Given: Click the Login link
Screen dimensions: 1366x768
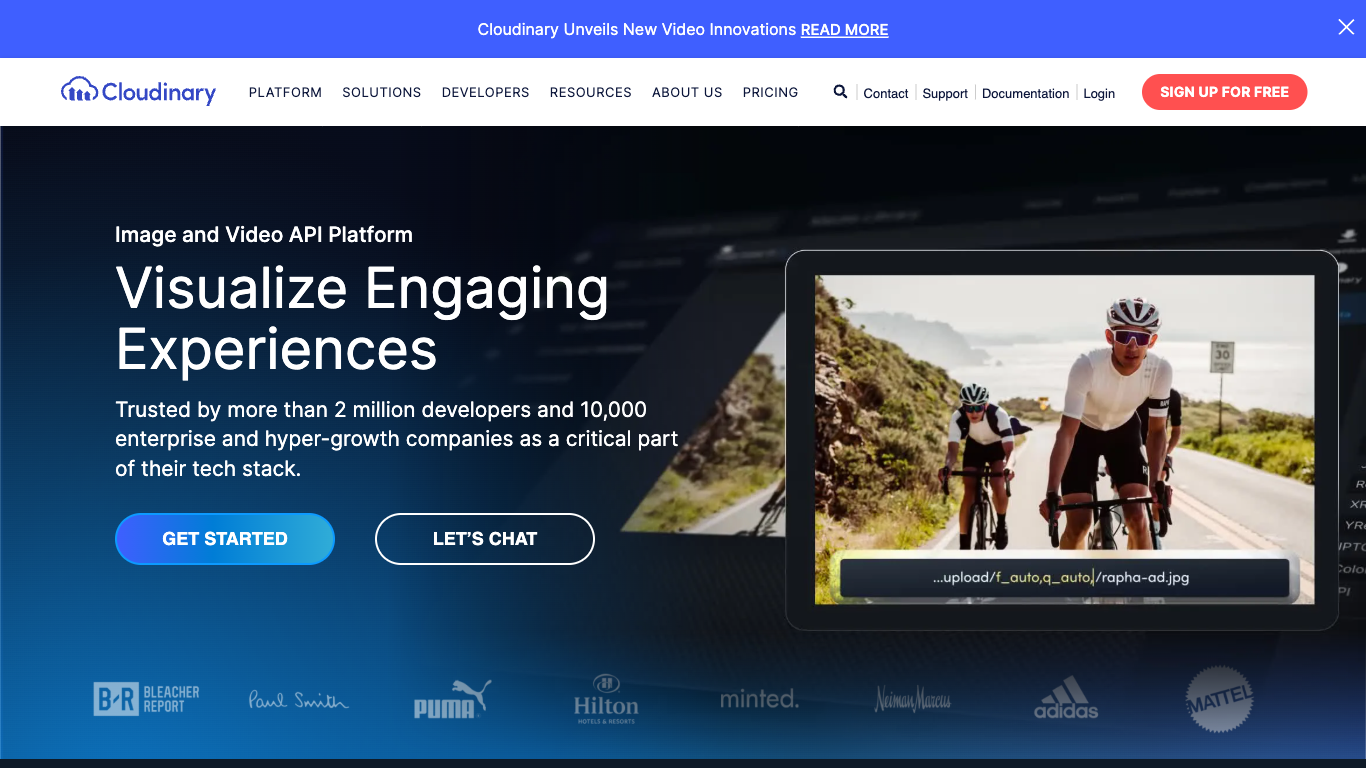Looking at the screenshot, I should tap(1099, 93).
